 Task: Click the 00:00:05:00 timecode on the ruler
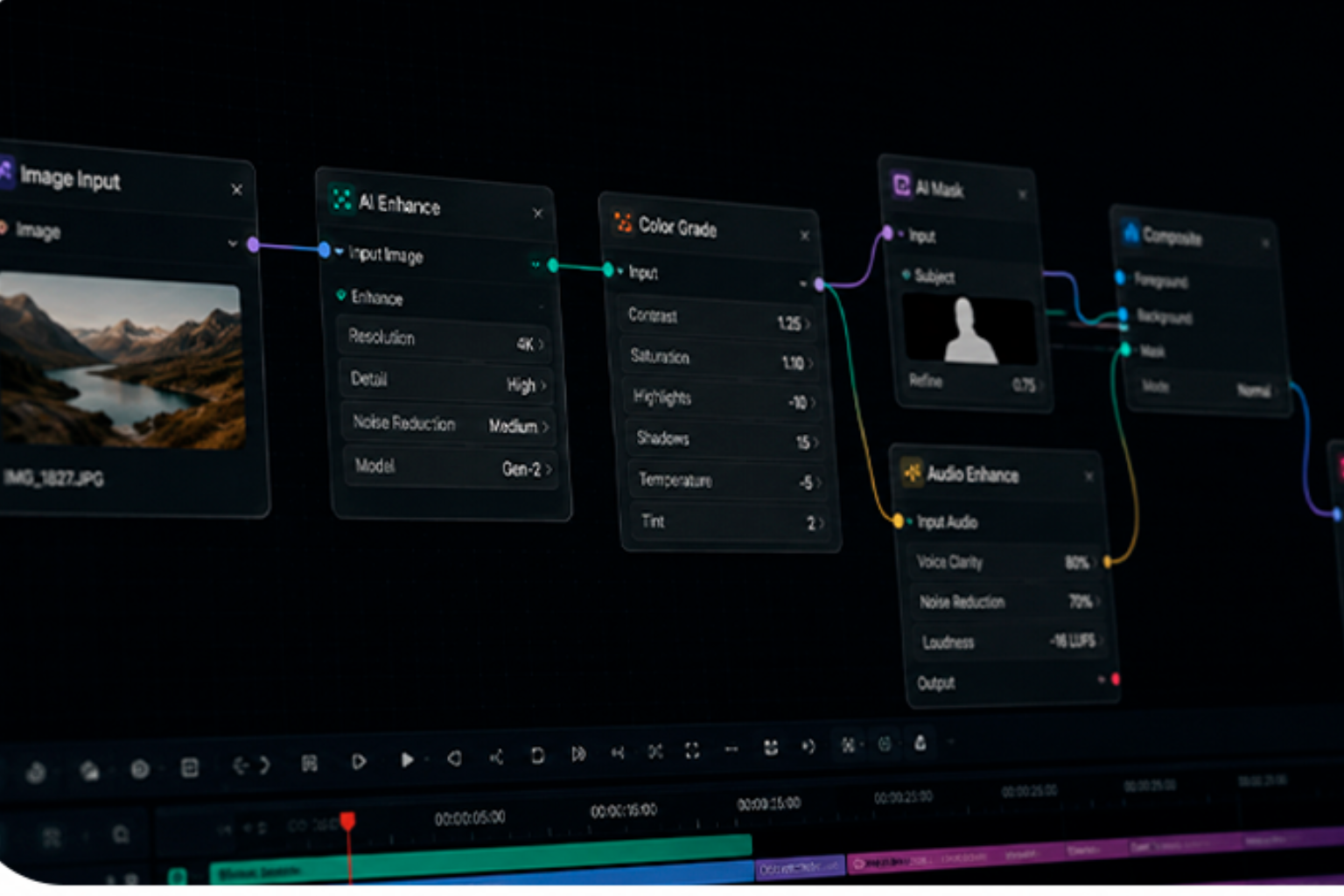tap(470, 817)
